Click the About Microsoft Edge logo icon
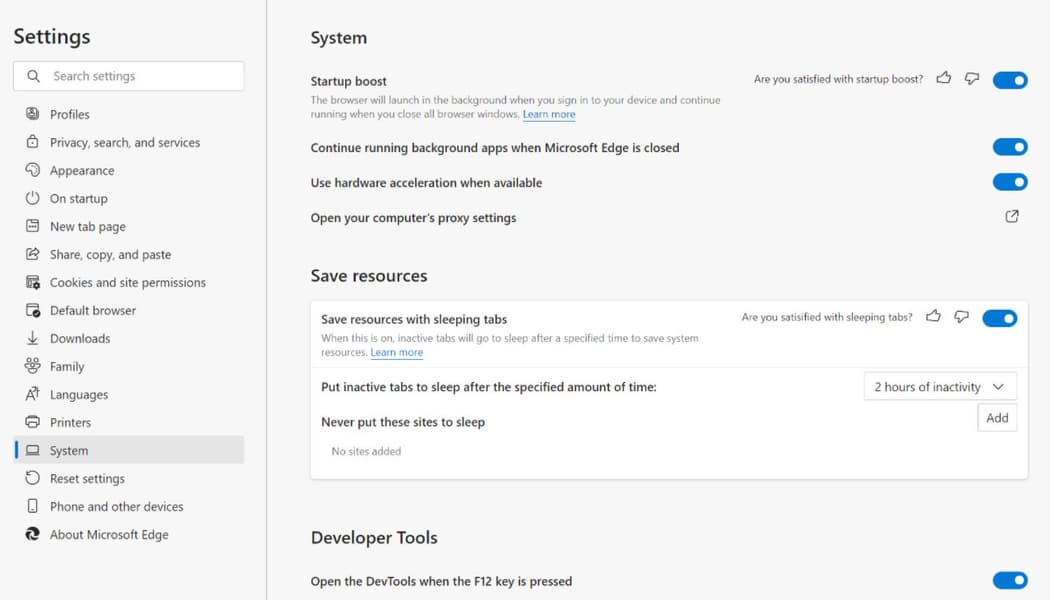This screenshot has height=600, width=1050. (x=32, y=534)
